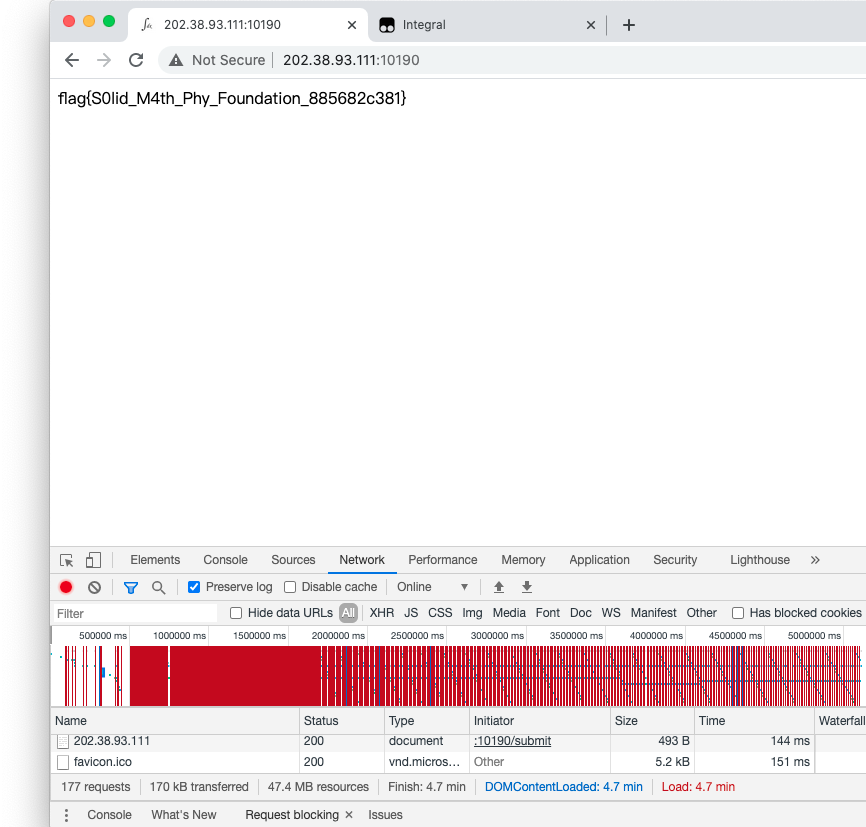Check the Hide data URLs option
866x827 pixels.
point(236,613)
